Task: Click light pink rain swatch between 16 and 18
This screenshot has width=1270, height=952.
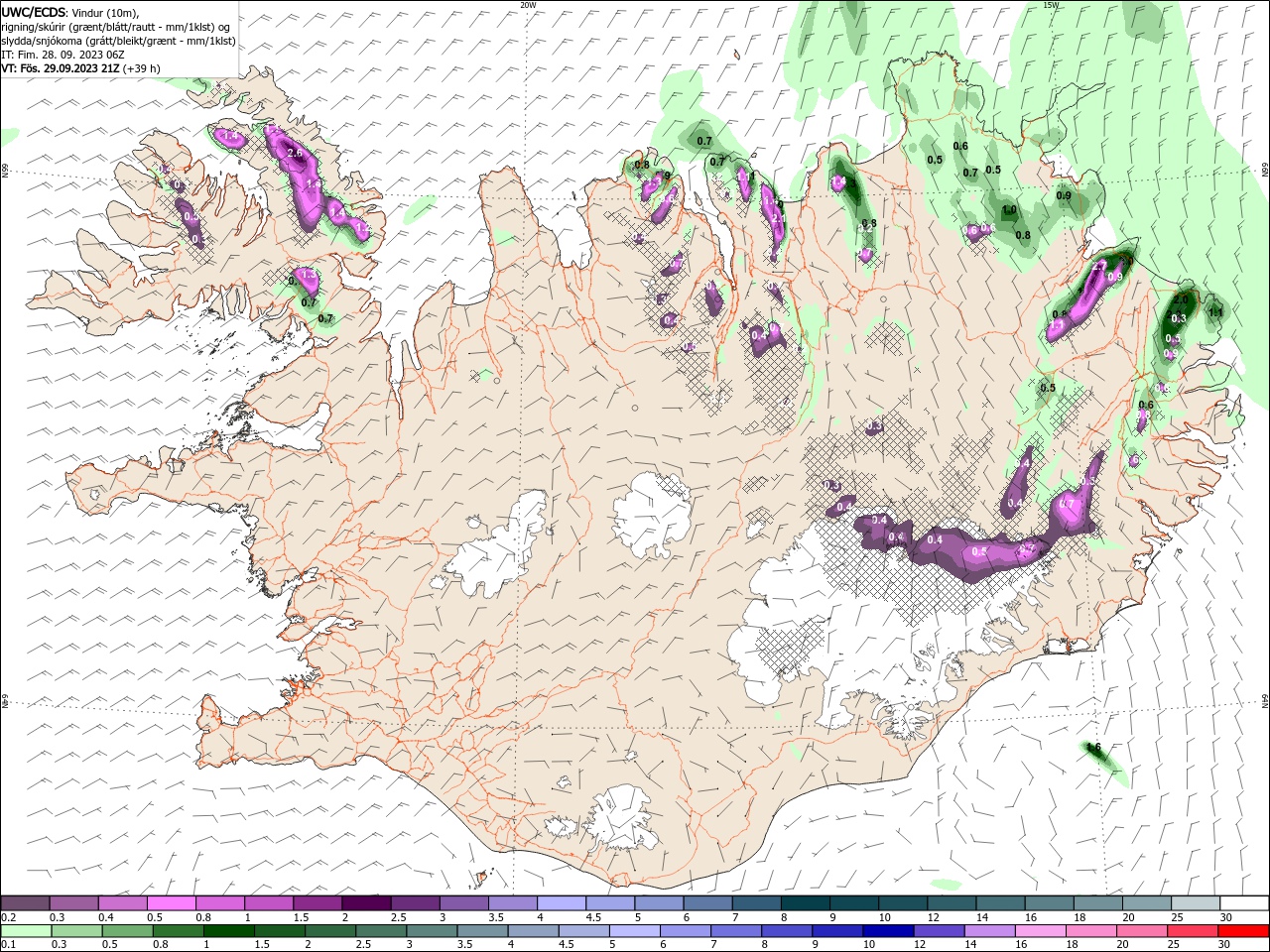Action: pos(1039,931)
